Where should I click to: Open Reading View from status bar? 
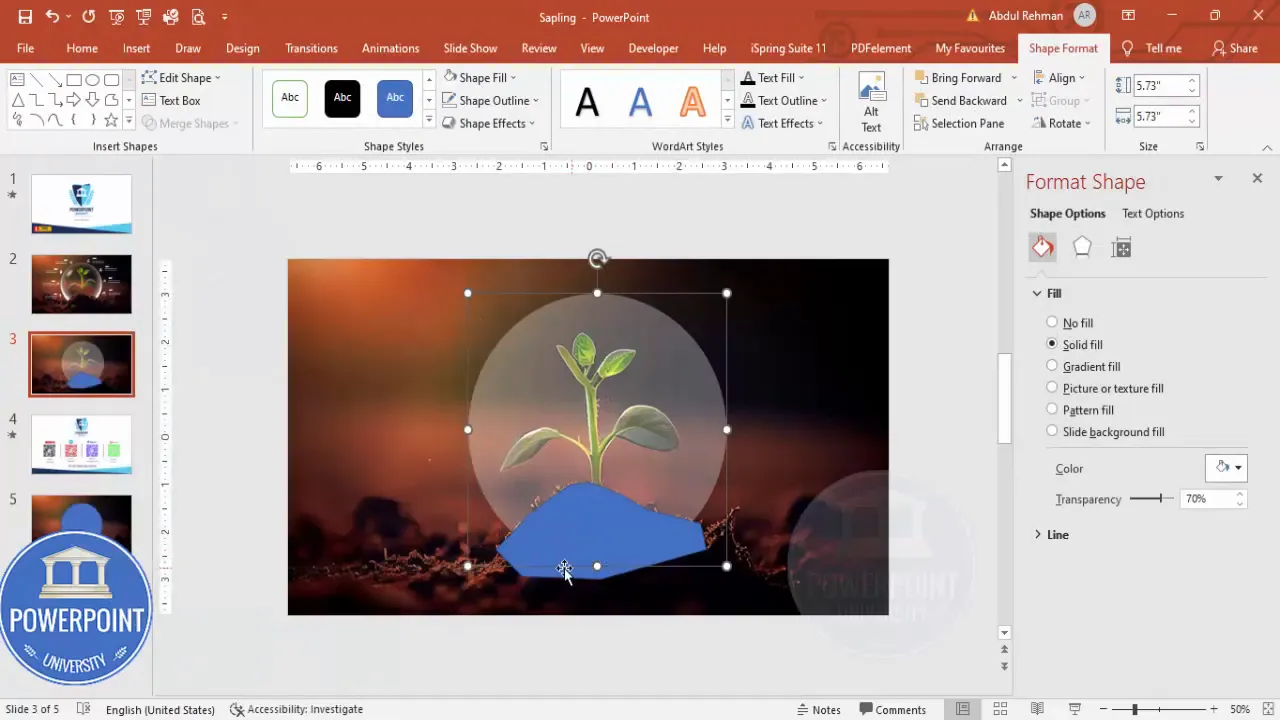tap(1037, 709)
